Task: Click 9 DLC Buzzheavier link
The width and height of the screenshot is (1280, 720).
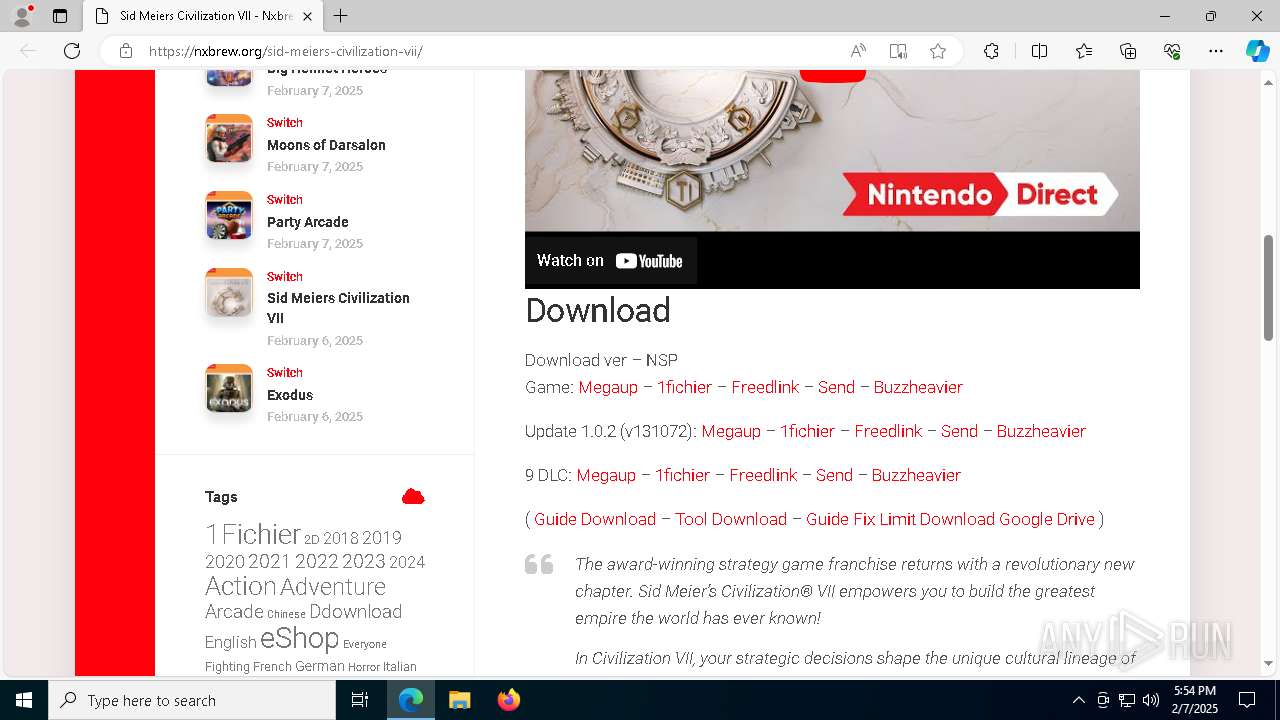Action: tap(916, 475)
